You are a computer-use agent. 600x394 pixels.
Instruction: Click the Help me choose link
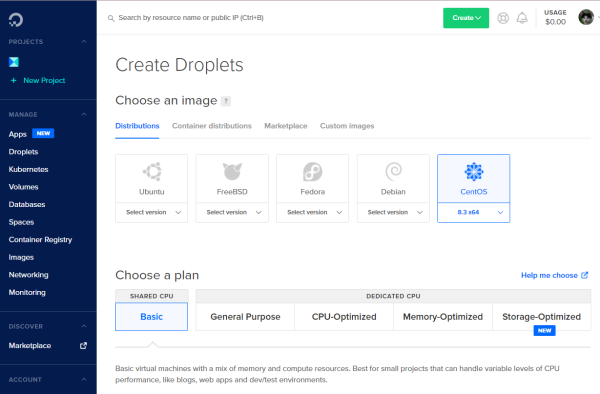click(549, 275)
